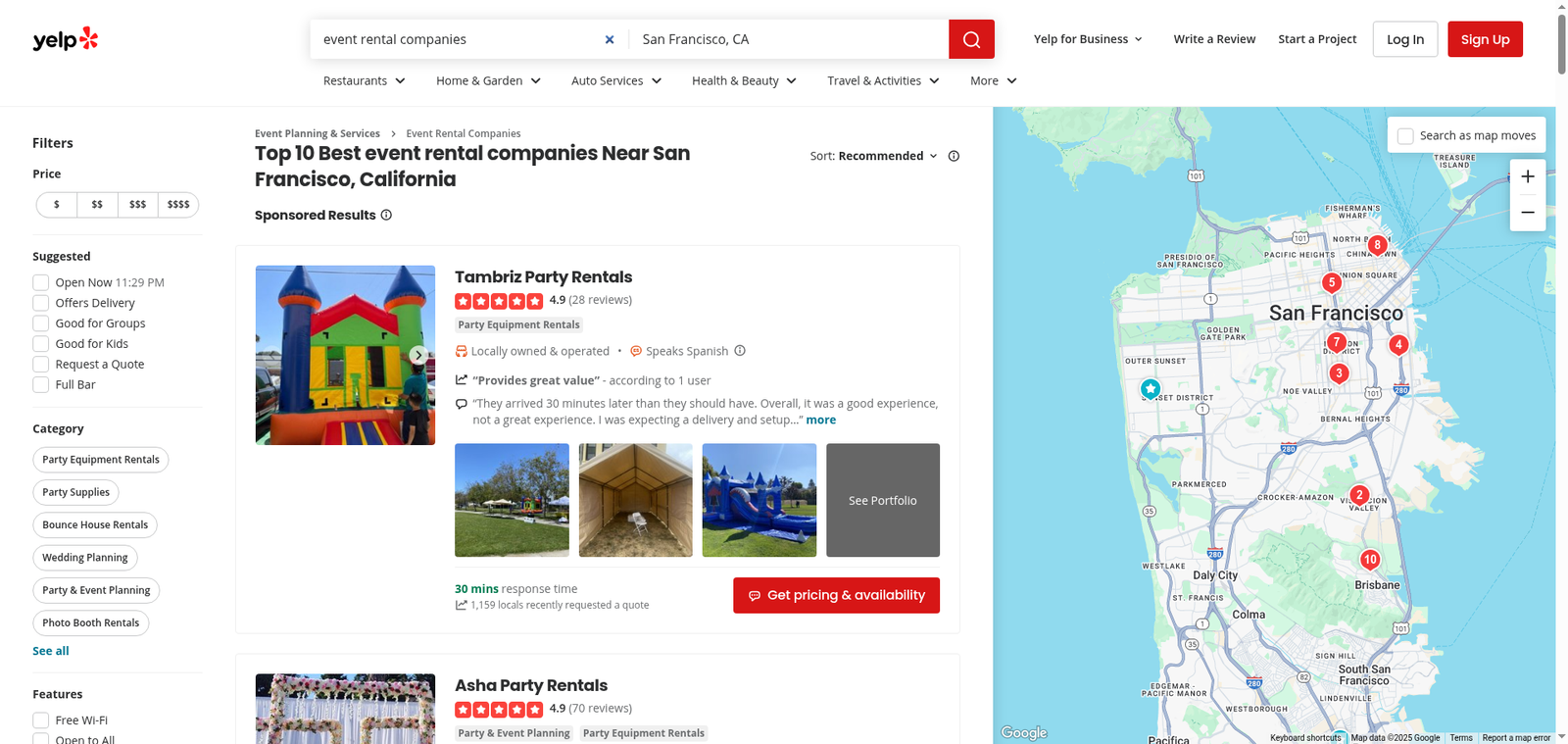1568x744 pixels.
Task: Click the Log In button
Action: pyautogui.click(x=1405, y=39)
